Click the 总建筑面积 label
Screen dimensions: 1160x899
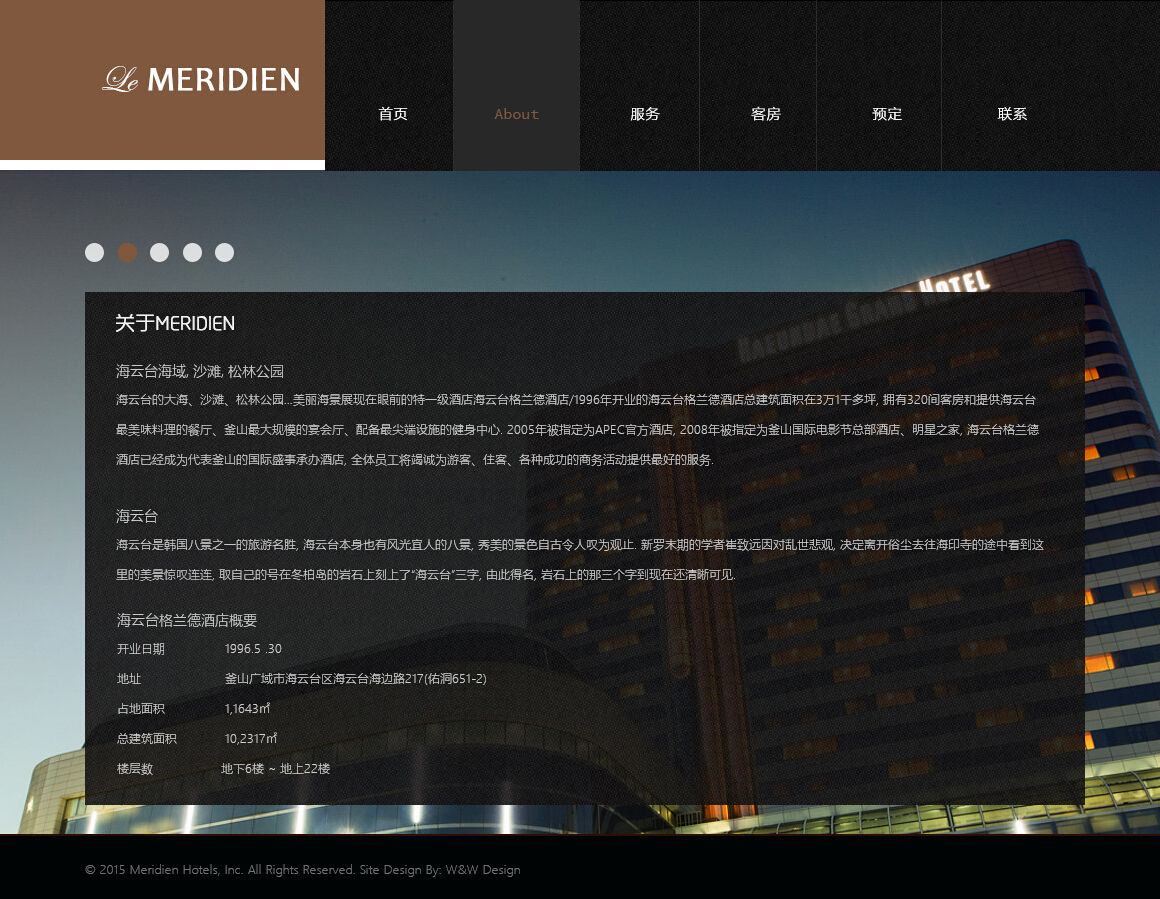(x=146, y=738)
